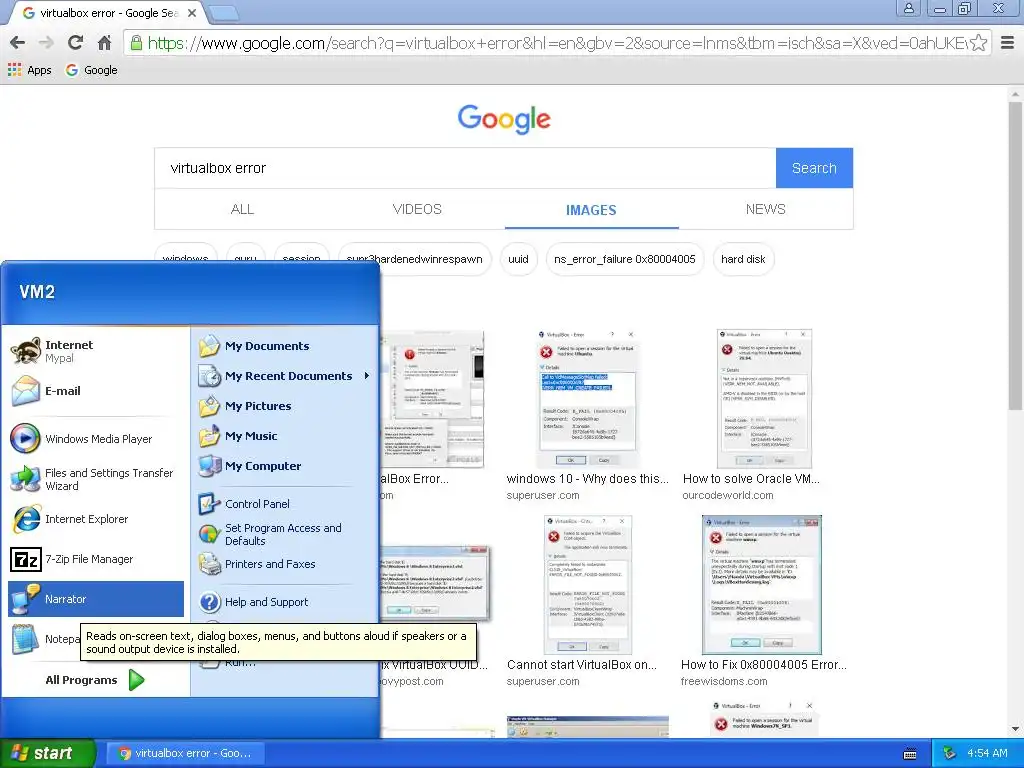Click the 'windows 10 - Why does this...' title
This screenshot has width=1024, height=768.
click(x=587, y=479)
